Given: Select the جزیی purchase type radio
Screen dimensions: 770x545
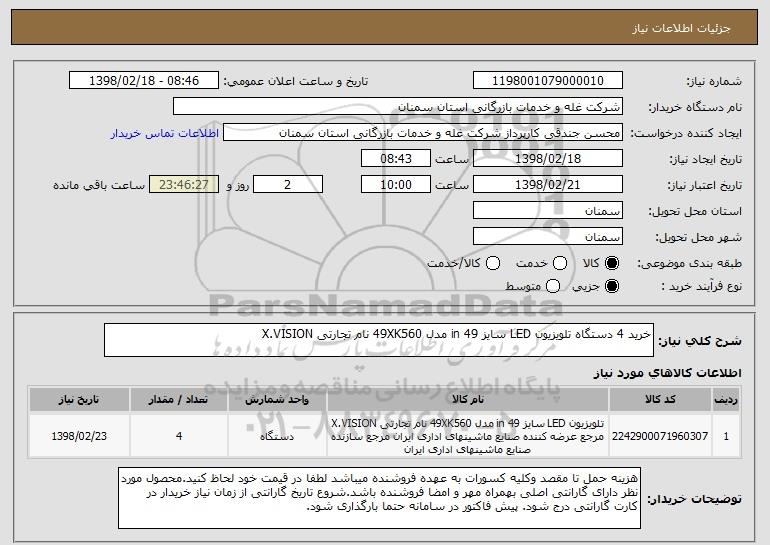Looking at the screenshot, I should (611, 286).
